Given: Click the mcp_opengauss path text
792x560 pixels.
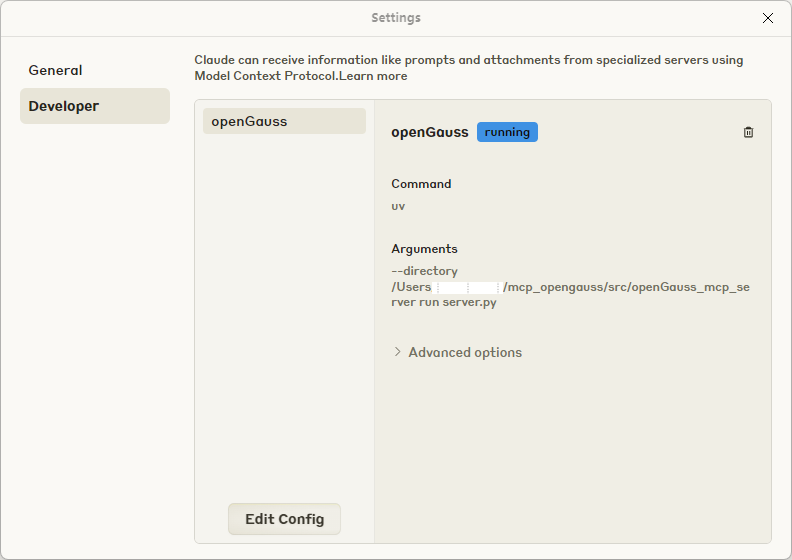Looking at the screenshot, I should [626, 287].
